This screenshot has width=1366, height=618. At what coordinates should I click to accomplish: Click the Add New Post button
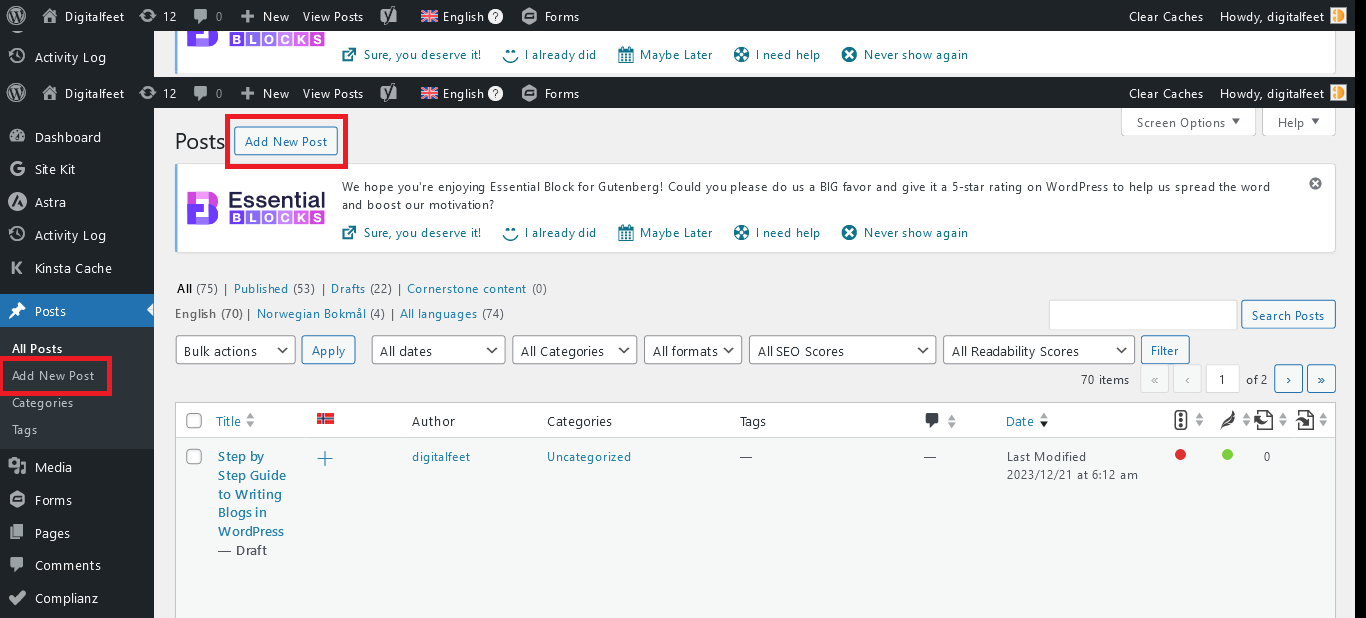pos(286,141)
